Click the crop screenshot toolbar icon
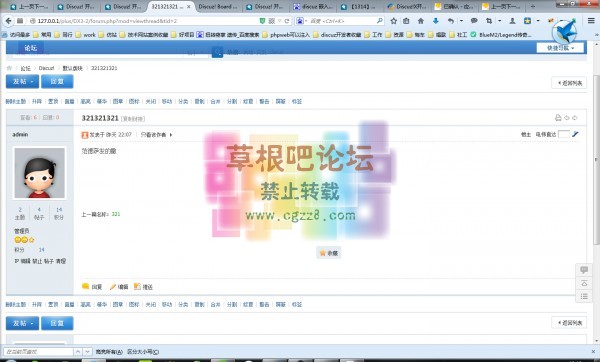 click(489, 21)
